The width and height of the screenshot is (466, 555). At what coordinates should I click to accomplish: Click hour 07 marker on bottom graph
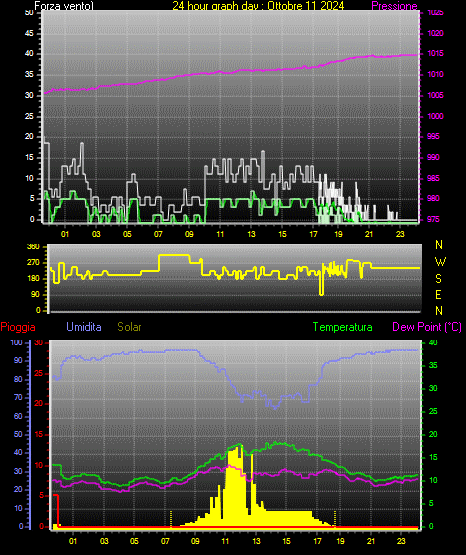[x=165, y=541]
